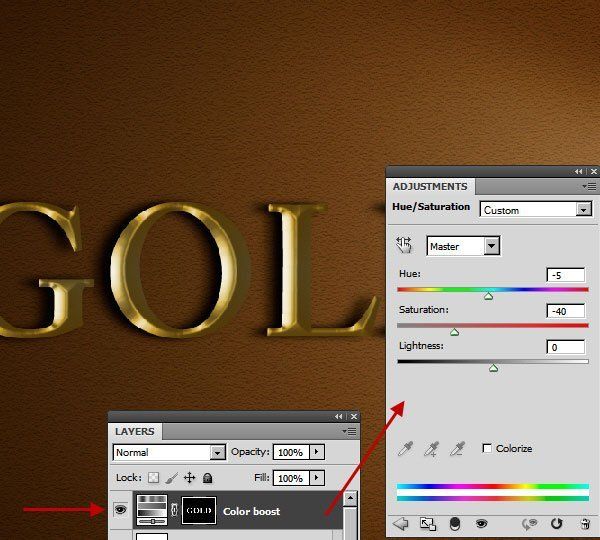The image size is (600, 540).
Task: Click the Hue value field
Action: [x=566, y=275]
